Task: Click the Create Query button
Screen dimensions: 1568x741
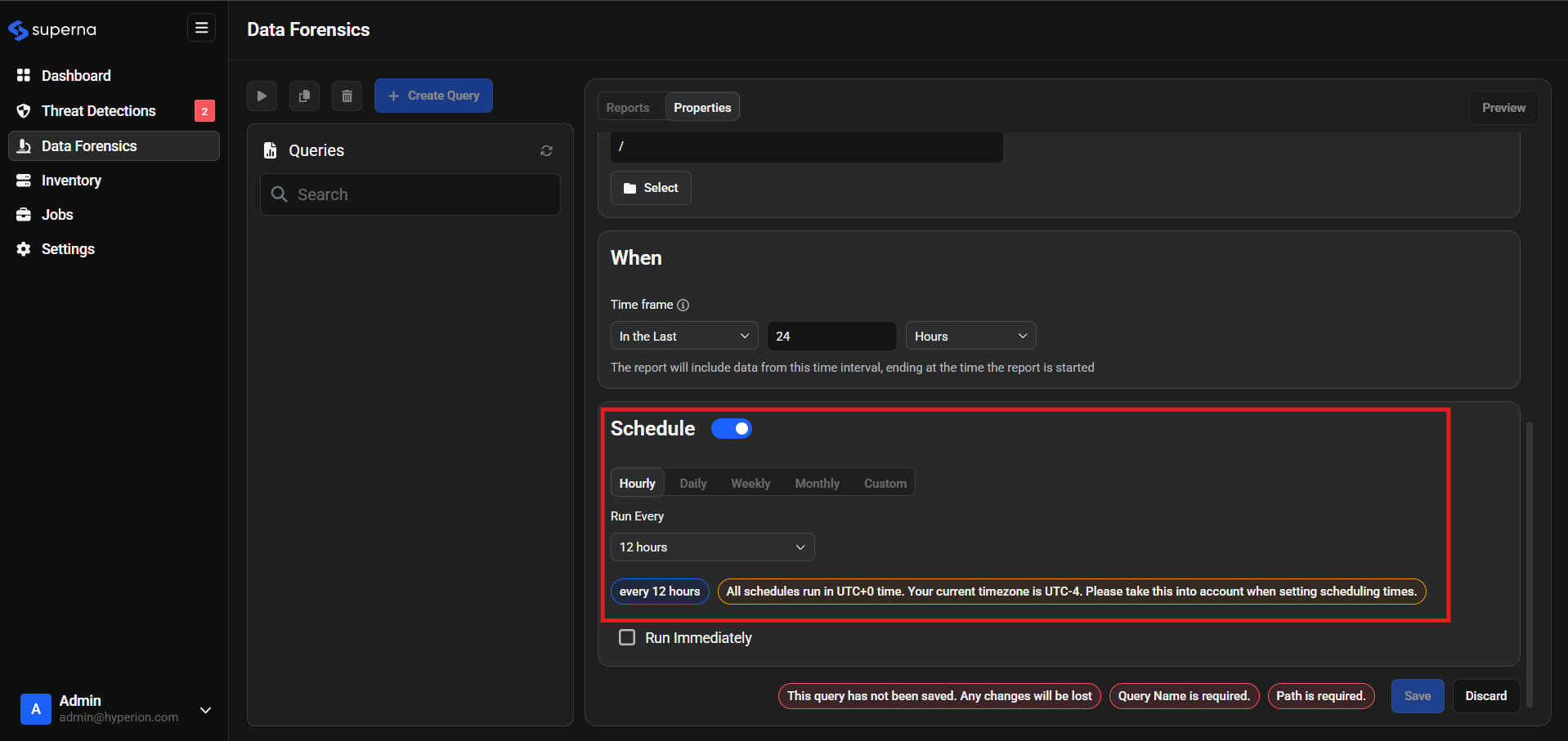Action: point(433,96)
